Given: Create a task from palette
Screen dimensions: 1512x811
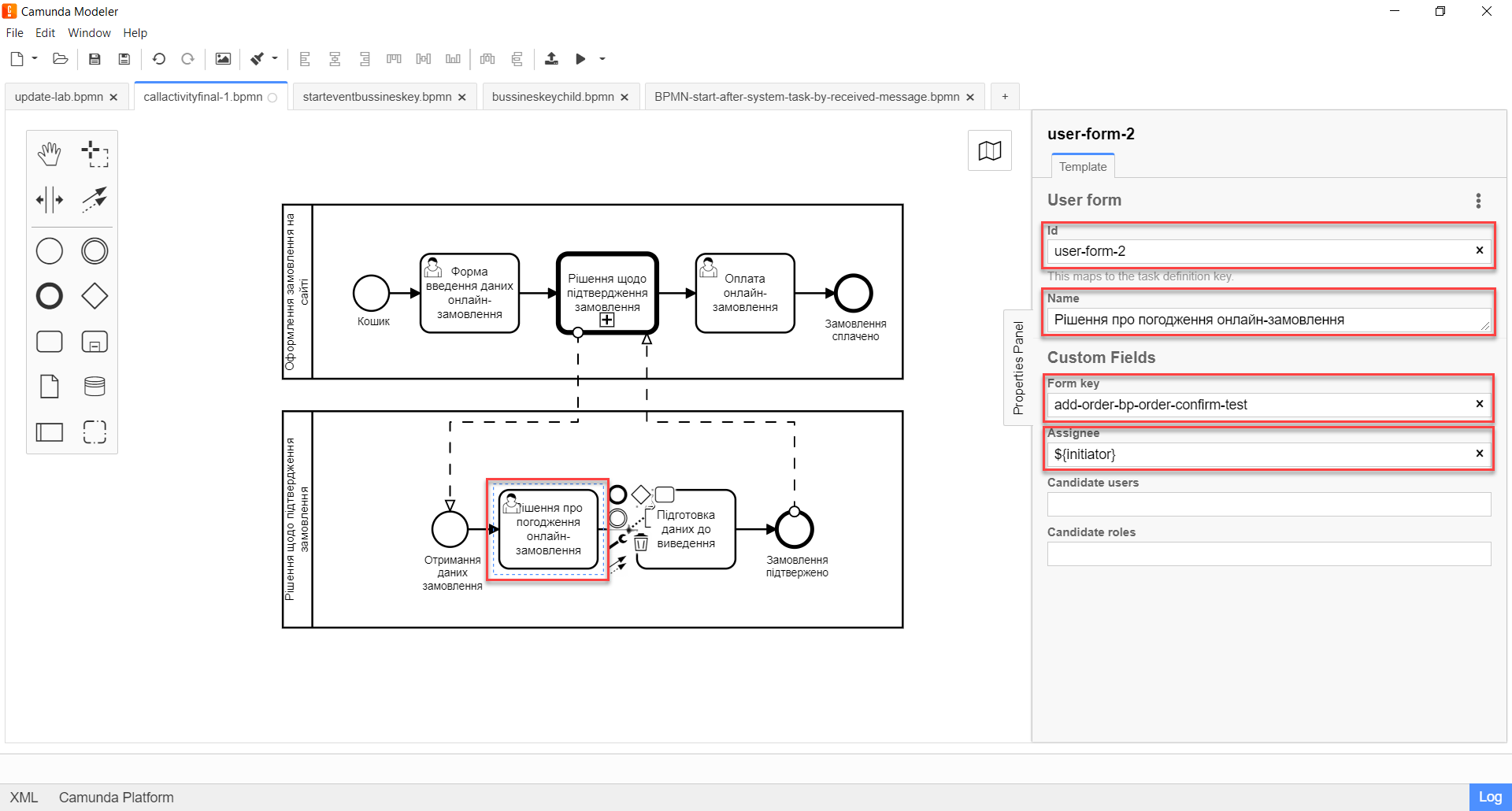Looking at the screenshot, I should 50,342.
